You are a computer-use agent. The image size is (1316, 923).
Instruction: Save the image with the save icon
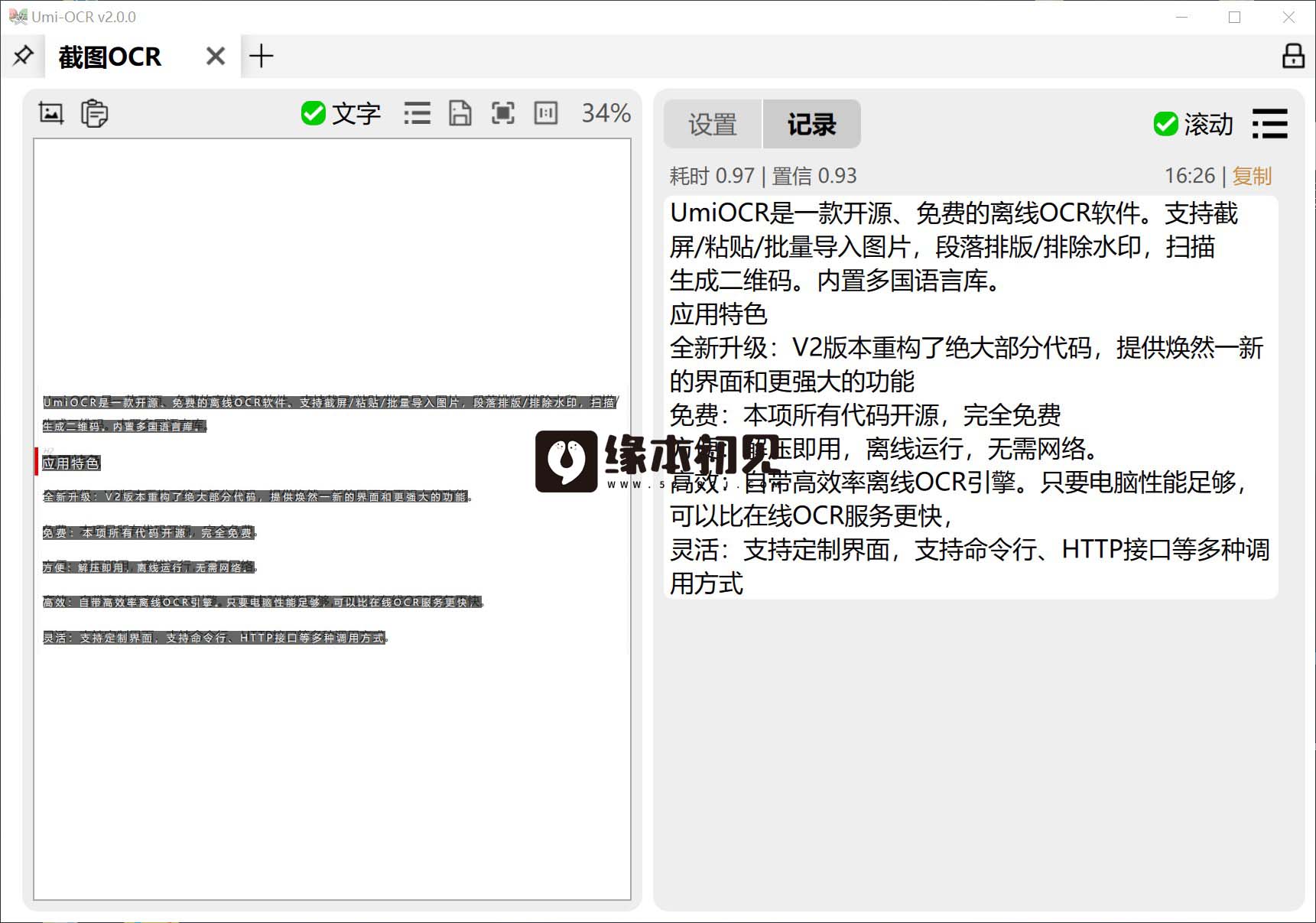pos(460,113)
